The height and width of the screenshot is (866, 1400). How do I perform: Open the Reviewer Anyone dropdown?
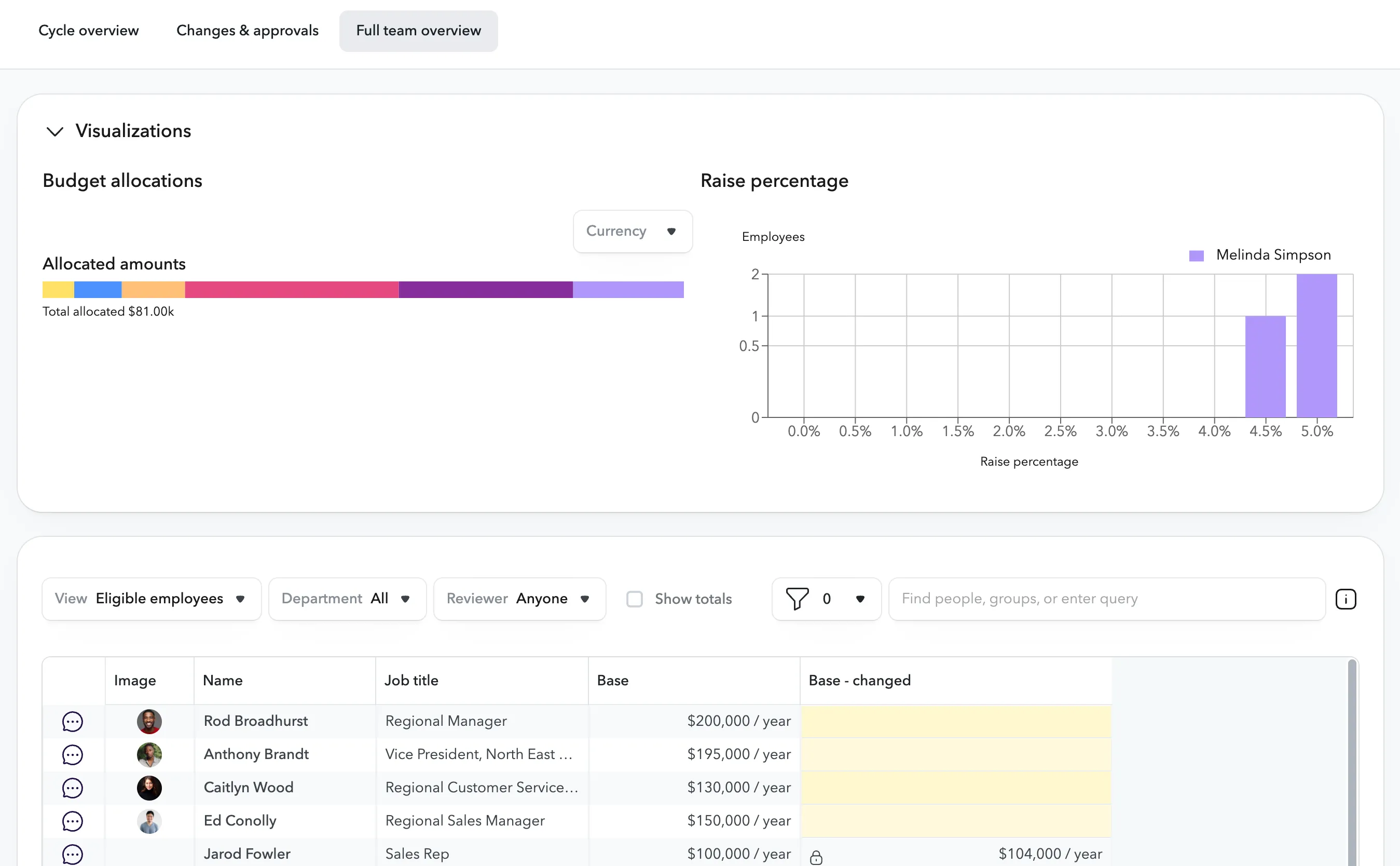(x=520, y=599)
